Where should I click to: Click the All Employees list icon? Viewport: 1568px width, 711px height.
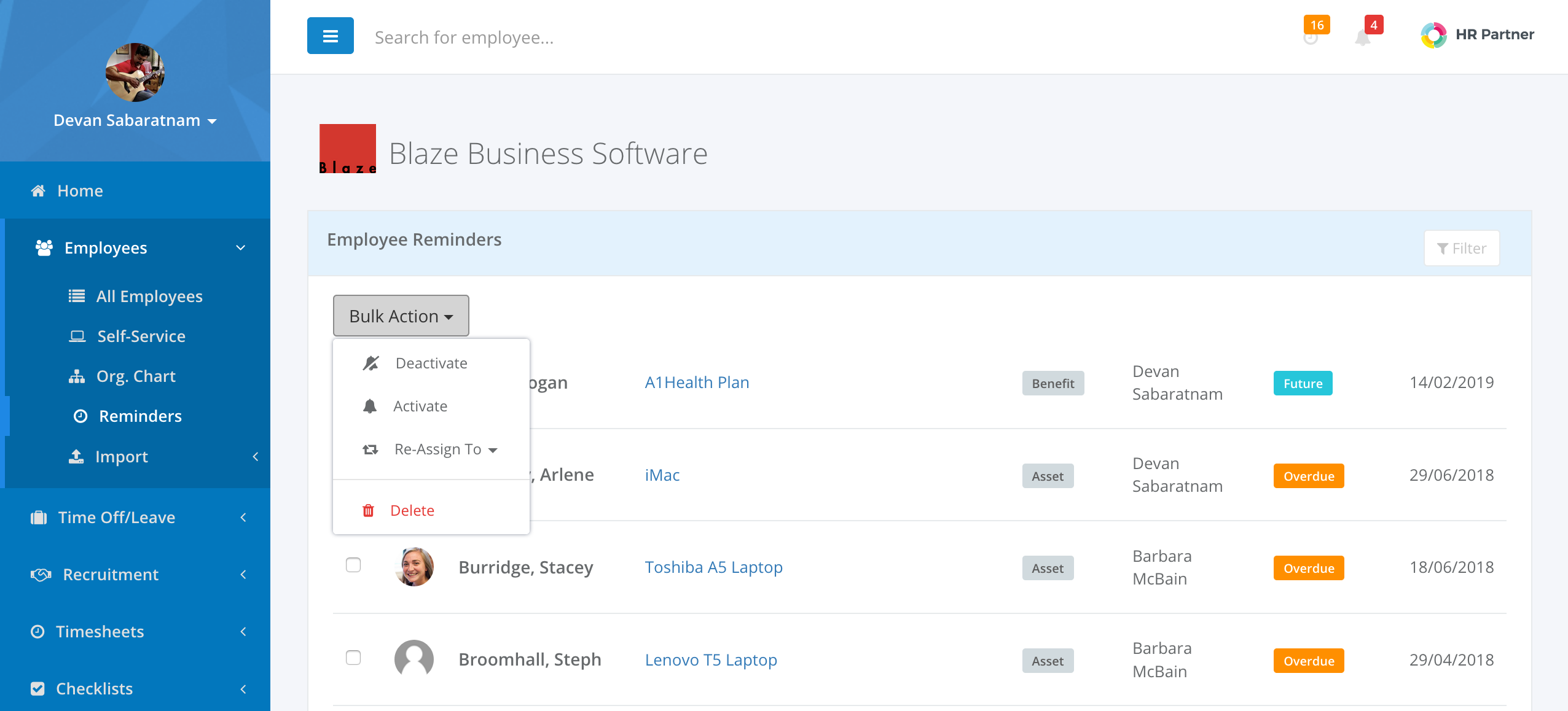[77, 296]
